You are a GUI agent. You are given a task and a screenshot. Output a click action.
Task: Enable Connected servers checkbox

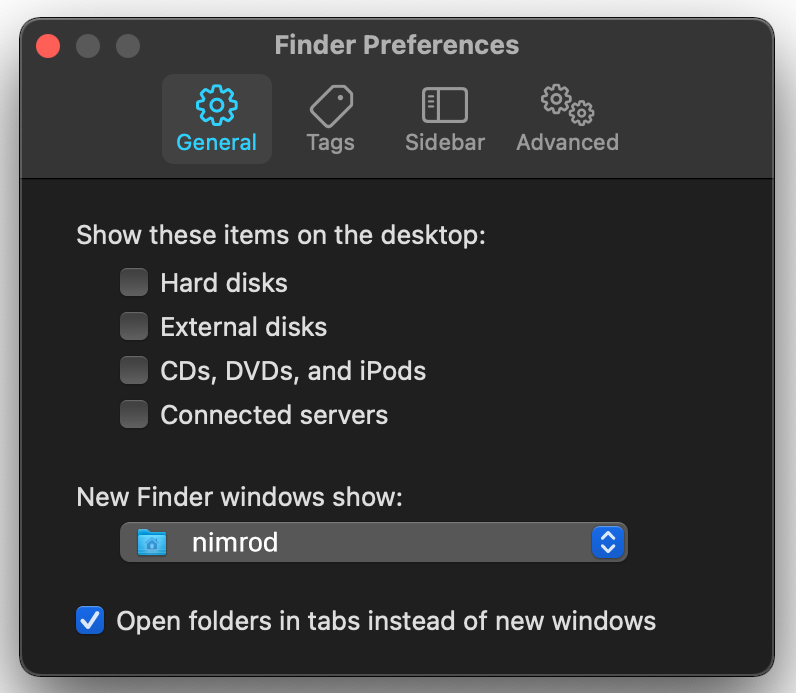click(134, 414)
